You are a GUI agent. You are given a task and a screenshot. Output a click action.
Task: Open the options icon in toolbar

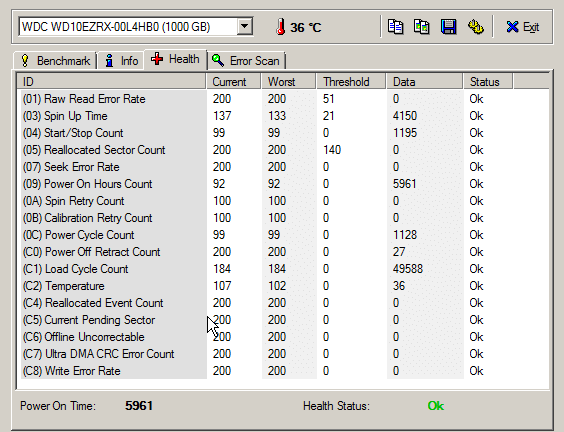[x=476, y=27]
